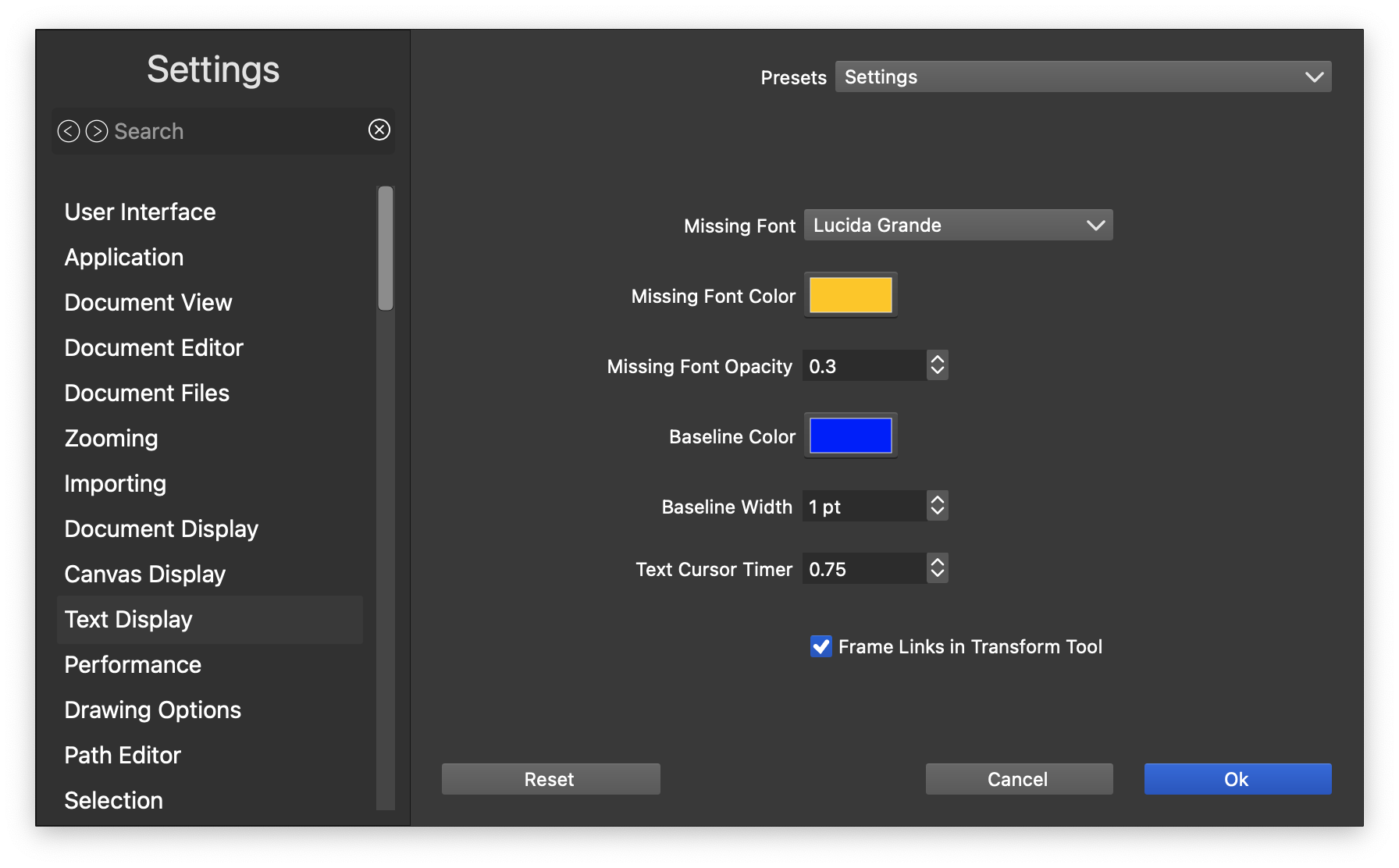Click the Baseline Width stepper arrows

click(x=938, y=506)
